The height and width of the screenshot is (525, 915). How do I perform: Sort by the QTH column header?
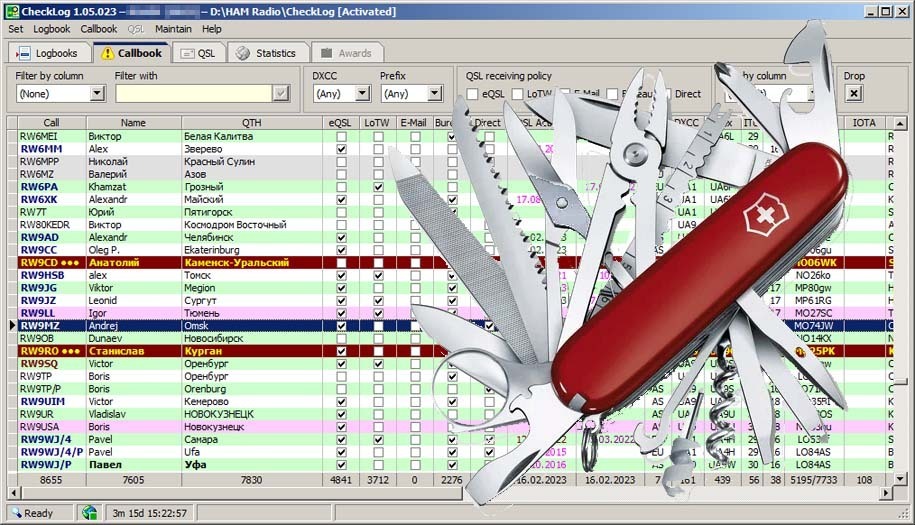tap(252, 122)
